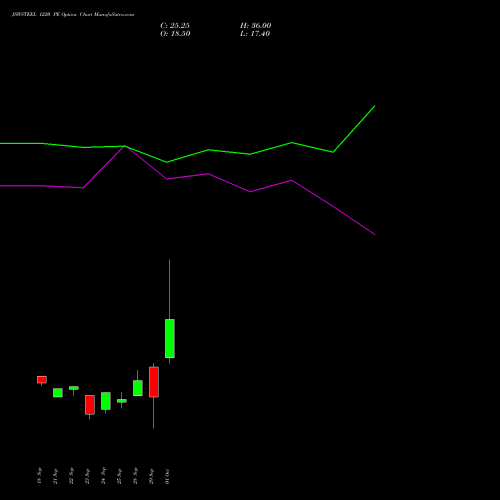Click the green candle above 28 Sep
Screen dimensions: 500x500
pos(138,388)
